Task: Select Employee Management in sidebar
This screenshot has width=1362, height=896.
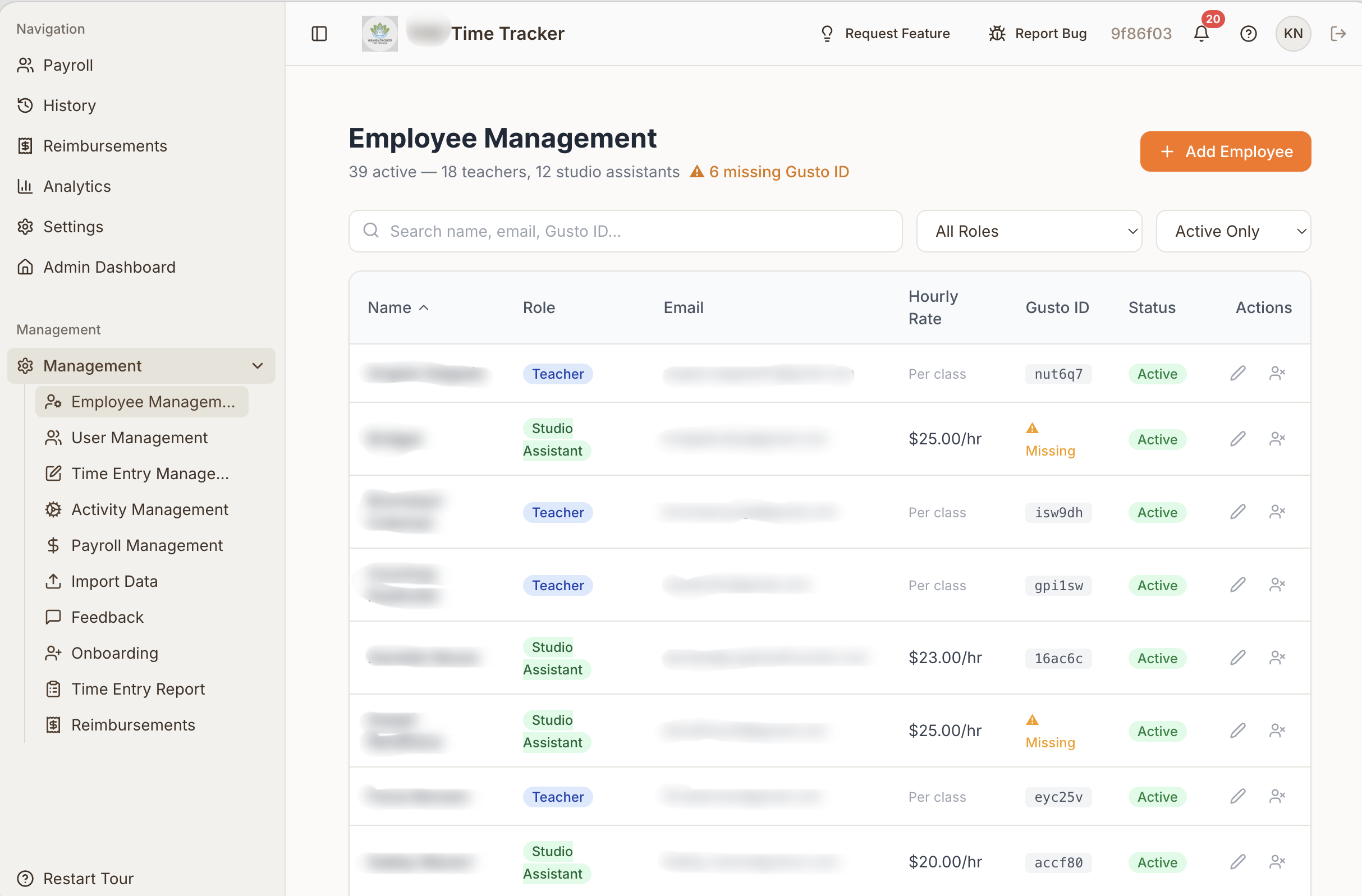Action: tap(141, 402)
